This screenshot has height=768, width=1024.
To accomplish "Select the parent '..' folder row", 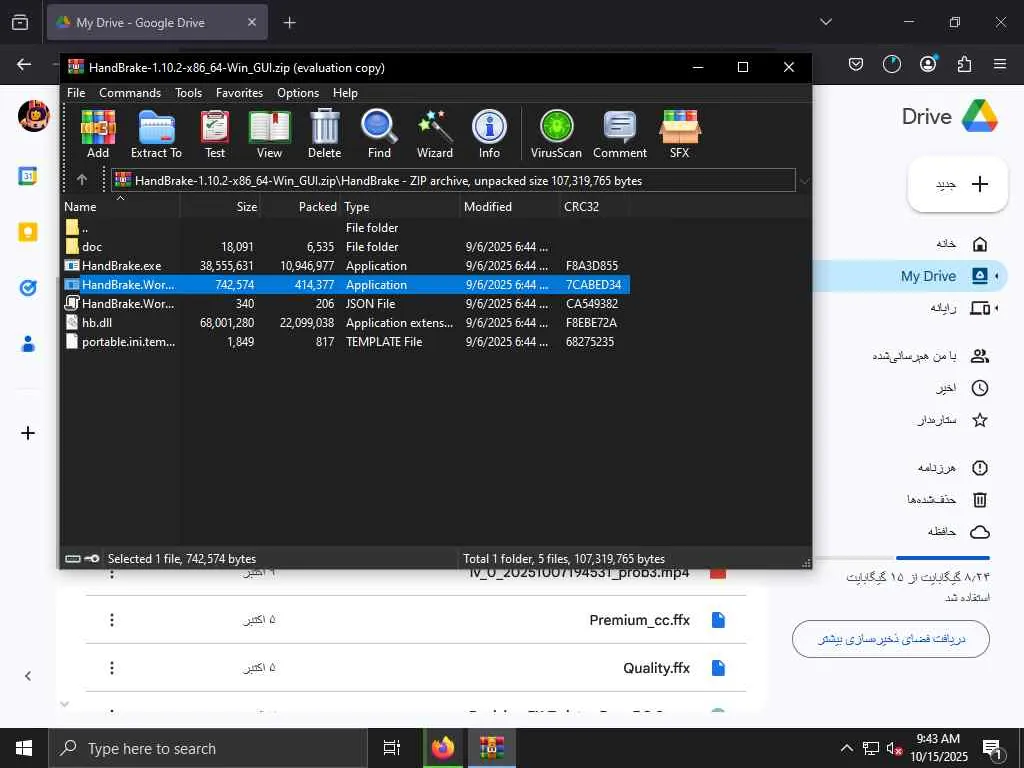I will tap(346, 228).
